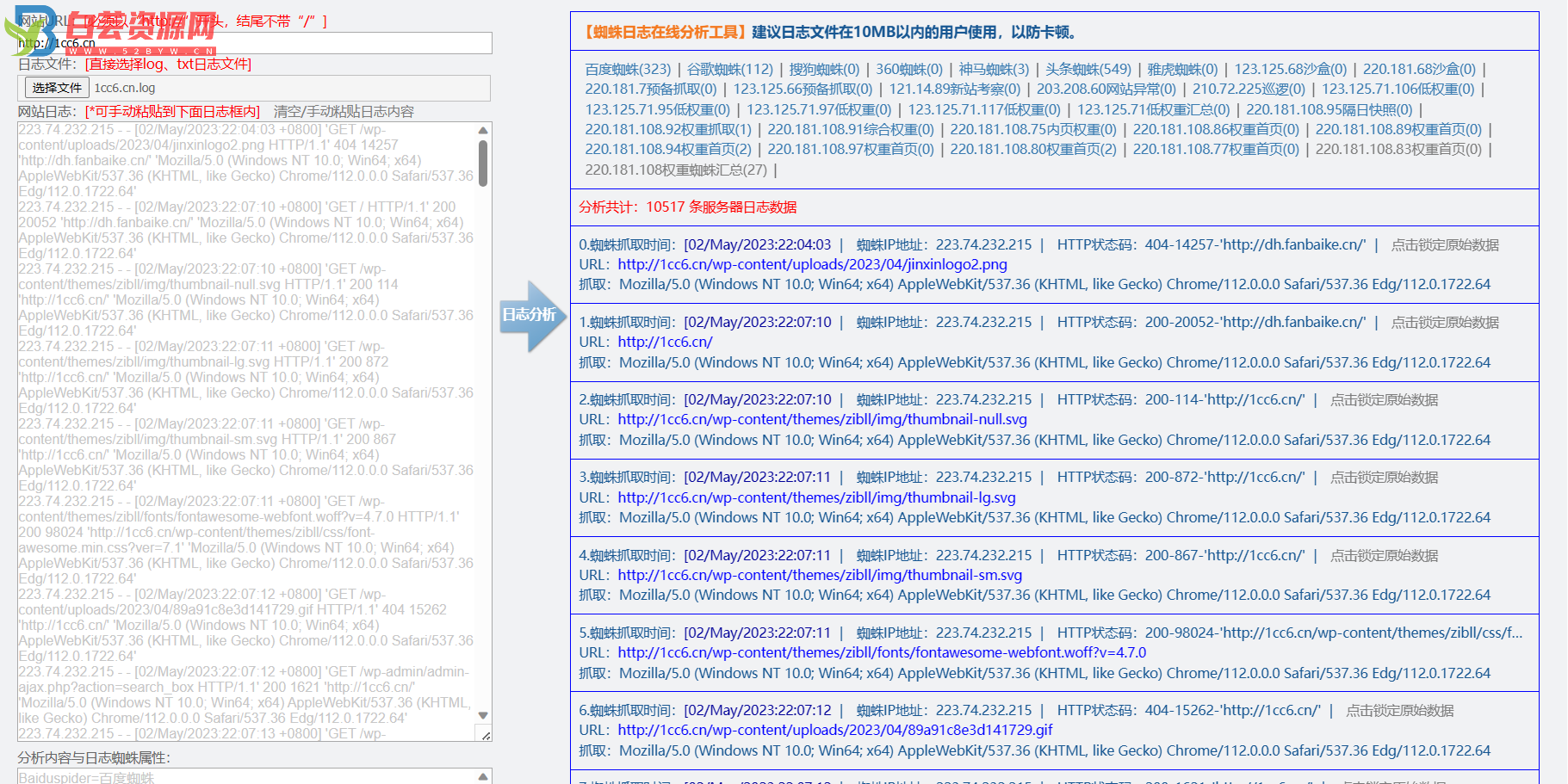Screen dimensions: 1568x784
Task: Open the 123.125.71低权重汇总(0) link
Action: [x=1154, y=109]
